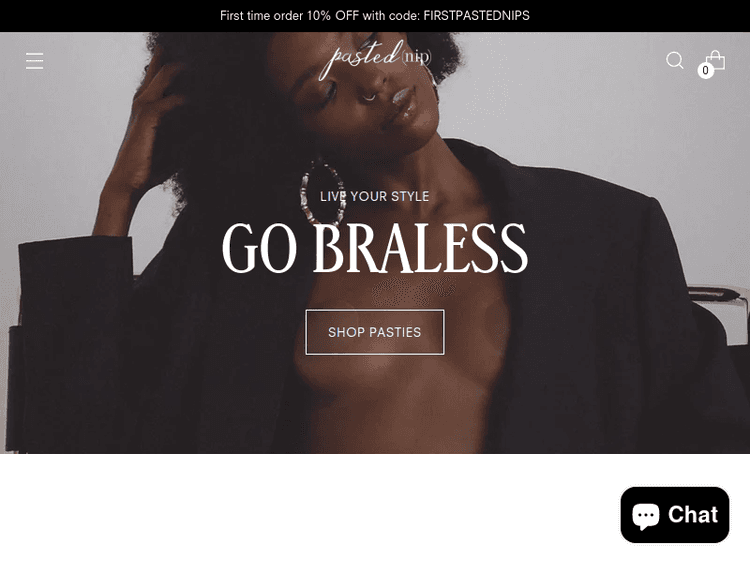Click the LIVE YOUR STYLE subtitle
This screenshot has width=750, height=563.
(x=375, y=197)
